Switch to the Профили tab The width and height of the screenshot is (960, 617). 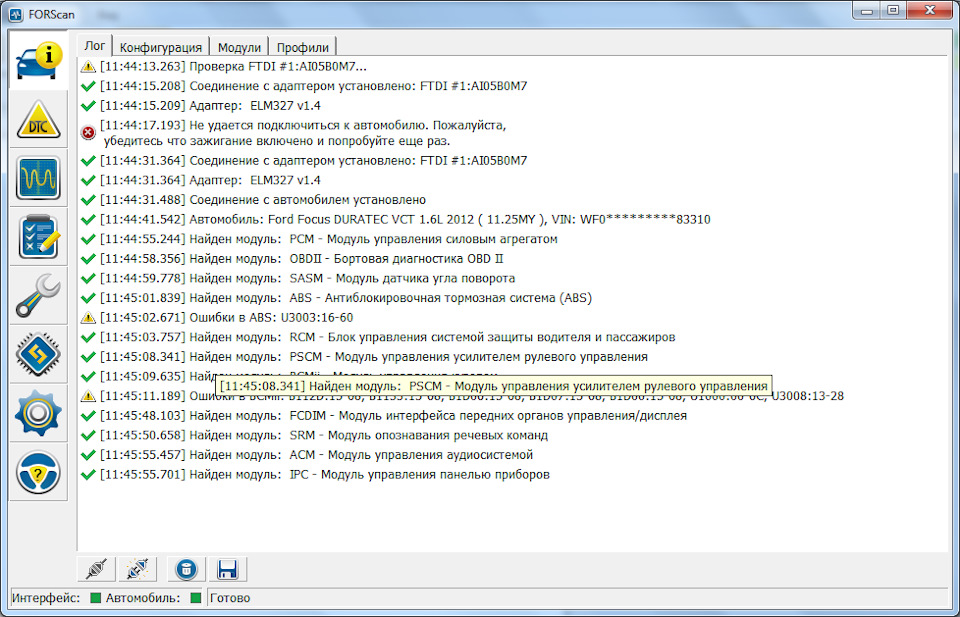pos(302,47)
